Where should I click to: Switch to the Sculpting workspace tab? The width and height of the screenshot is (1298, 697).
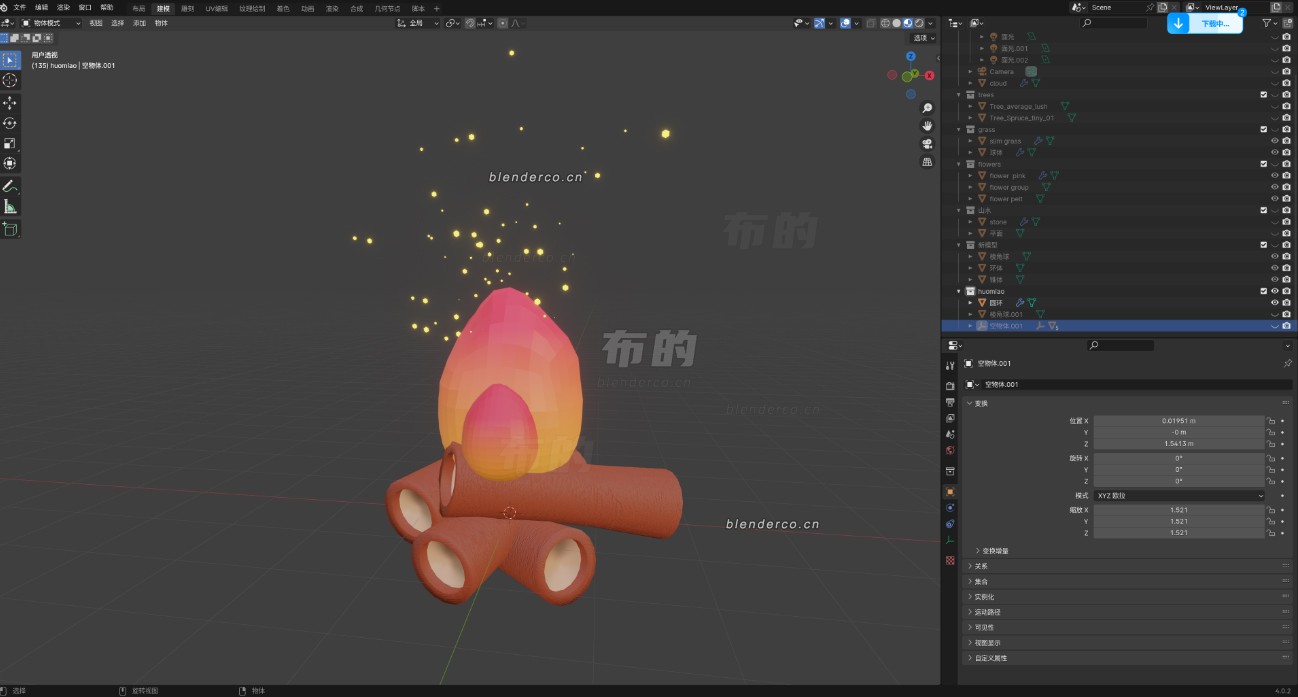187,8
